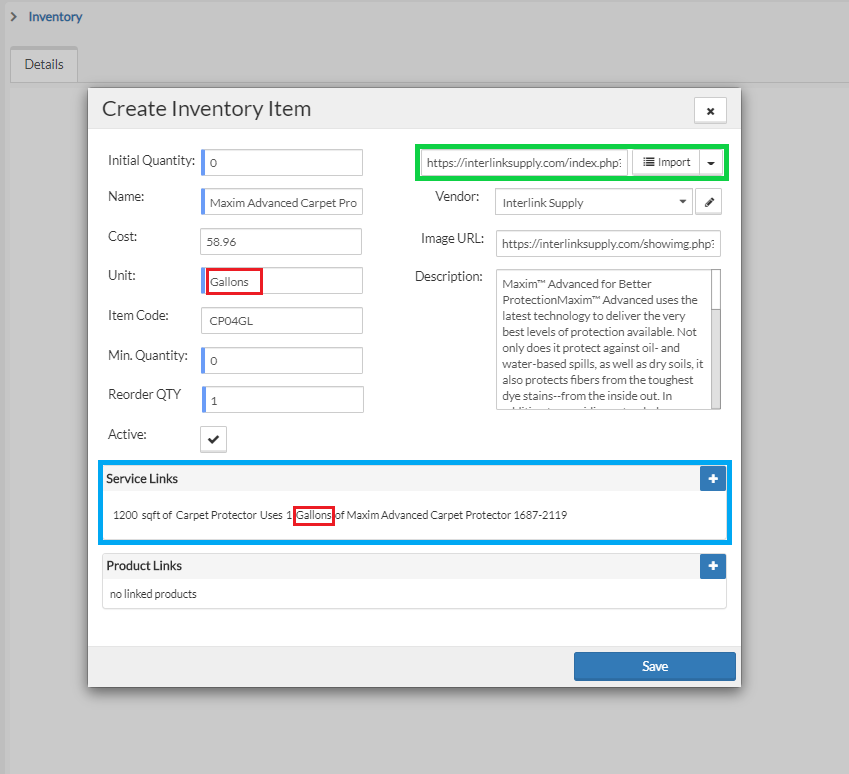Click the Import button
The height and width of the screenshot is (774, 849).
pos(666,163)
